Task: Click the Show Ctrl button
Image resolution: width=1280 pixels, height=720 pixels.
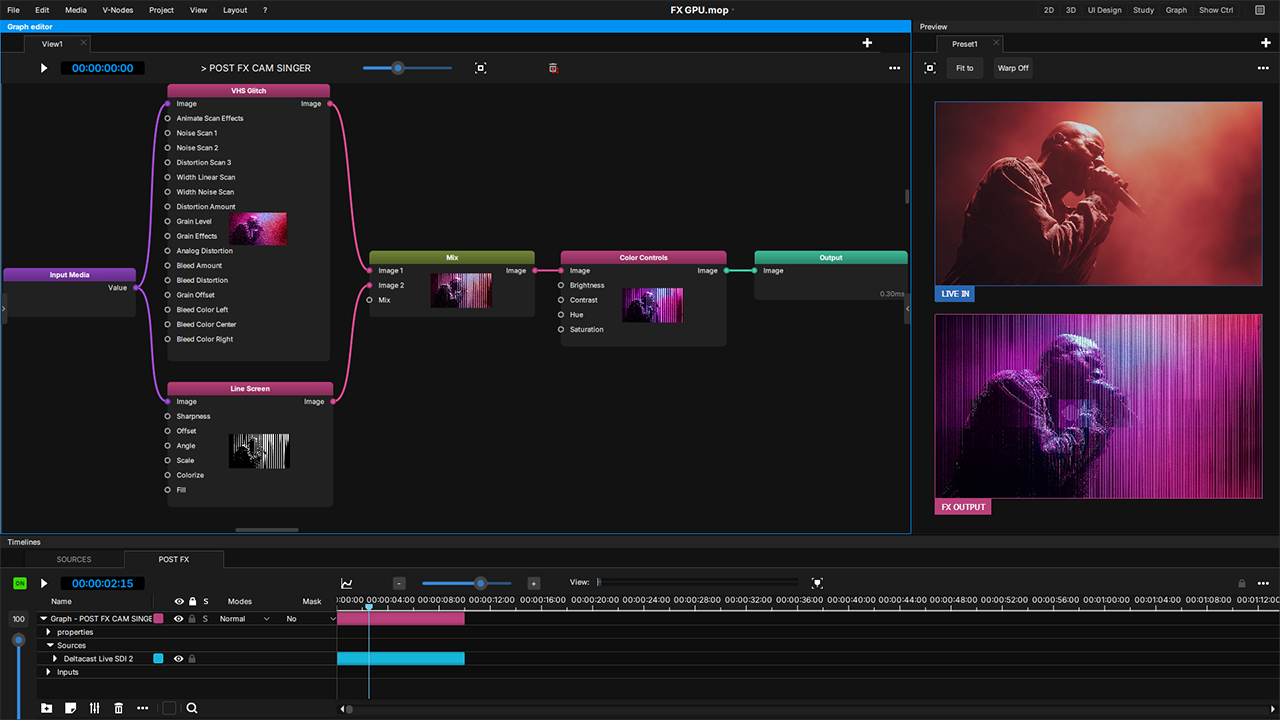Action: [x=1216, y=10]
